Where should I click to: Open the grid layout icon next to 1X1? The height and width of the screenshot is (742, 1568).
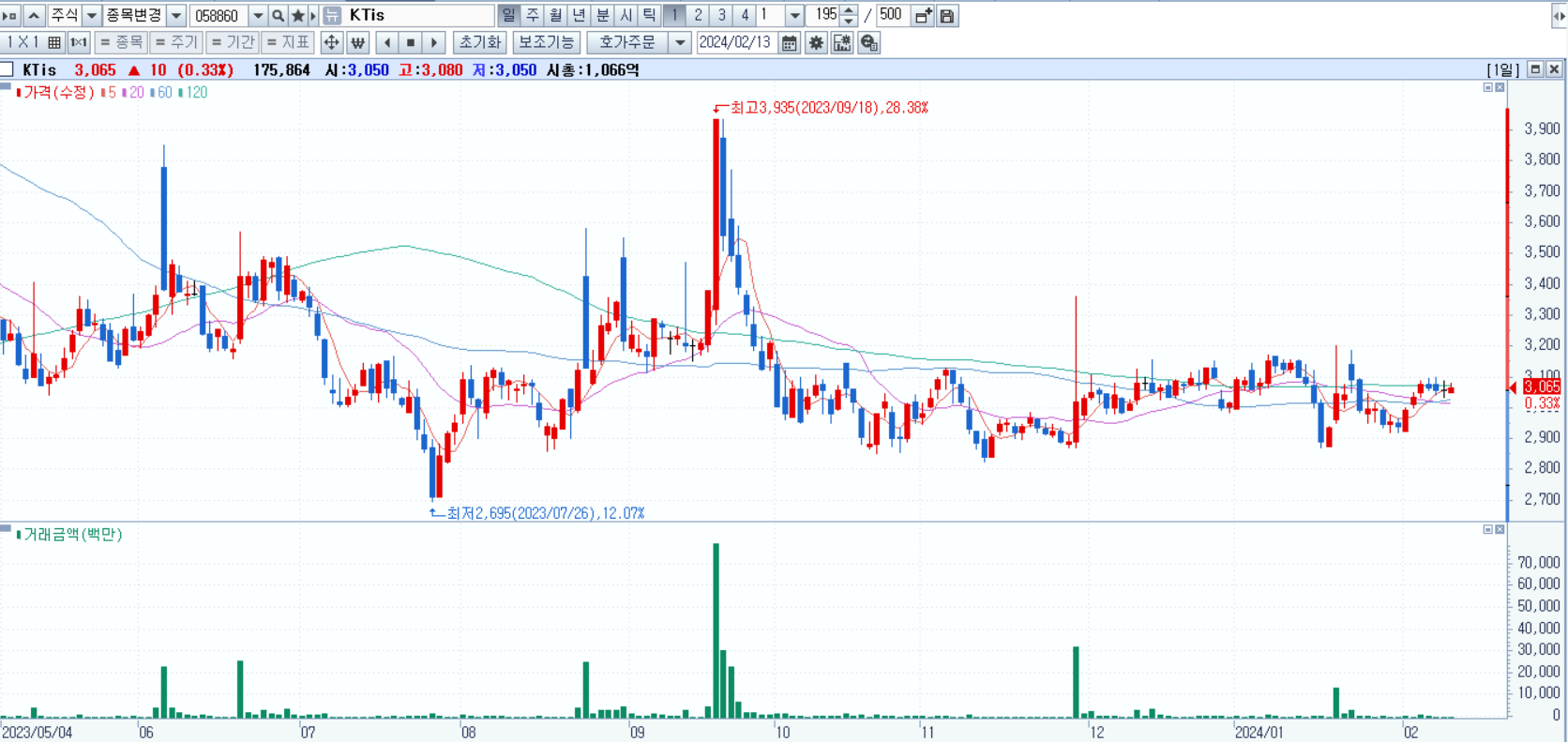54,42
